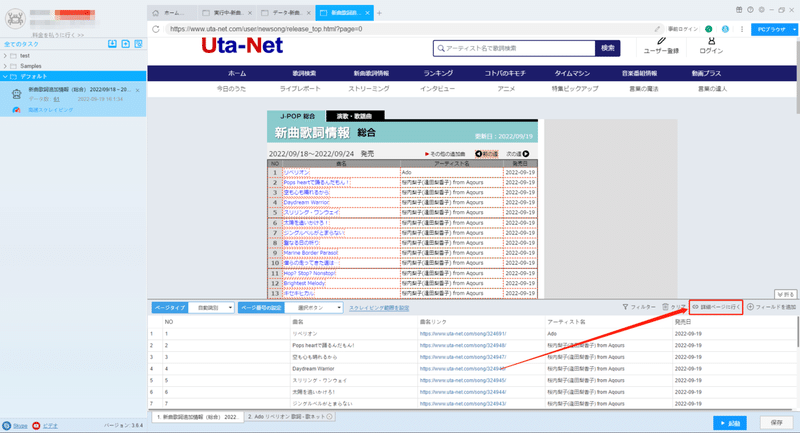This screenshot has width=800, height=433.
Task: Click the URL address bar
Action: [408, 29]
